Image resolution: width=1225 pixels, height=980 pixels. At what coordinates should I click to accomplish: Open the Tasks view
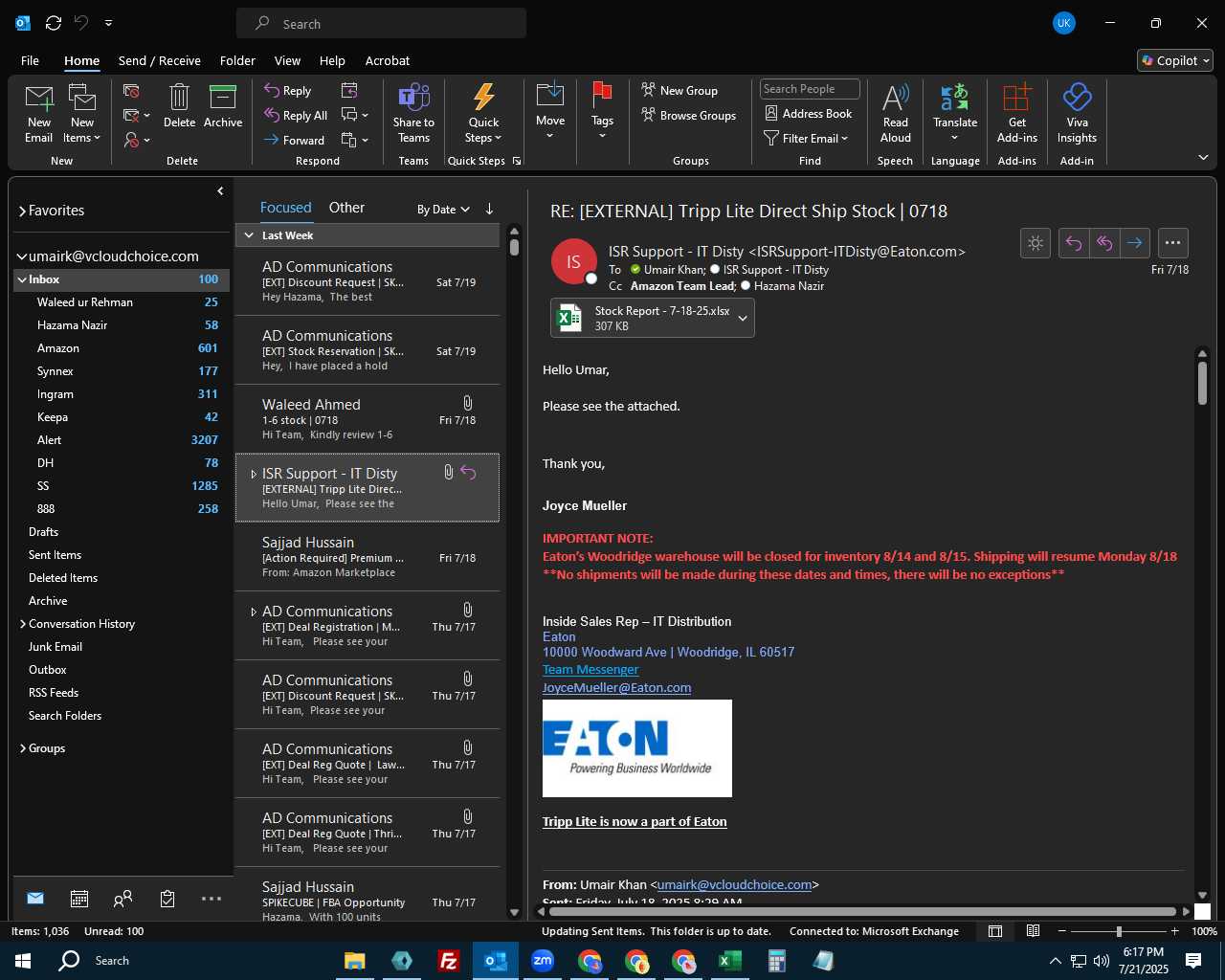pos(167,899)
